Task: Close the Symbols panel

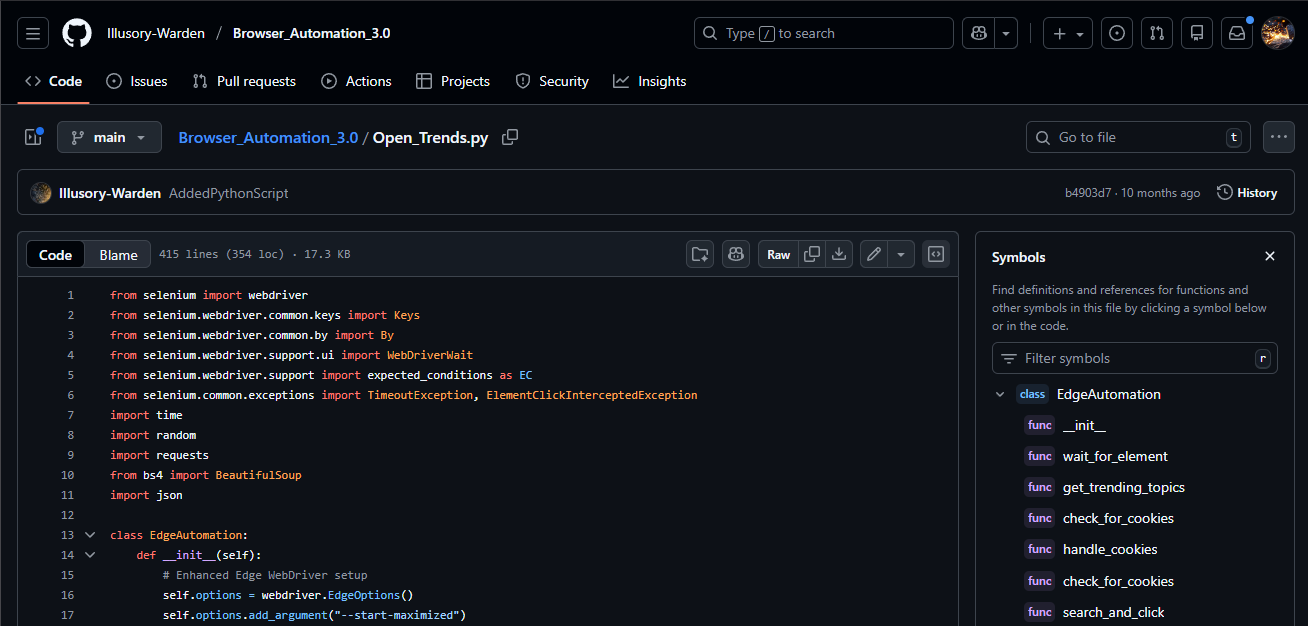Action: (1269, 256)
